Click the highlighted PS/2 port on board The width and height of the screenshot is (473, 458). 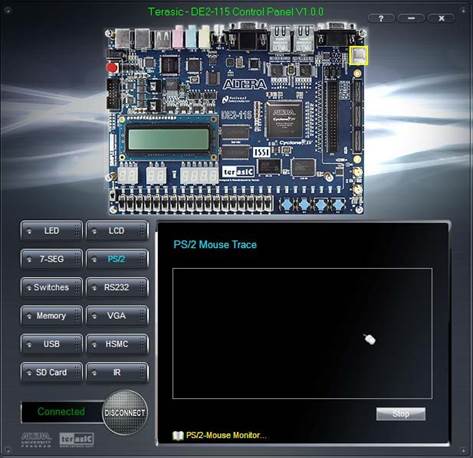pos(358,55)
